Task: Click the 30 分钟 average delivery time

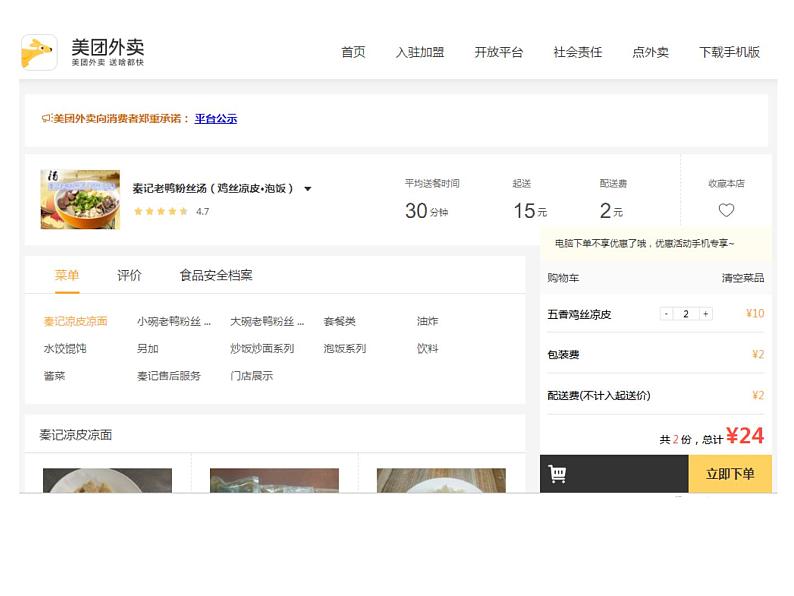Action: tap(426, 211)
